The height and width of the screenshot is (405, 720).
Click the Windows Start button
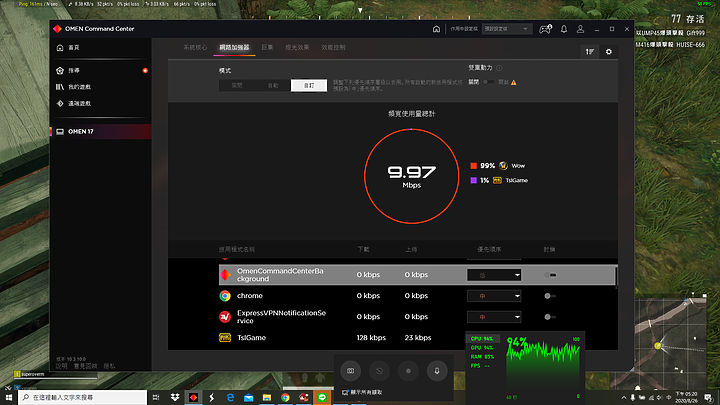tap(8, 397)
